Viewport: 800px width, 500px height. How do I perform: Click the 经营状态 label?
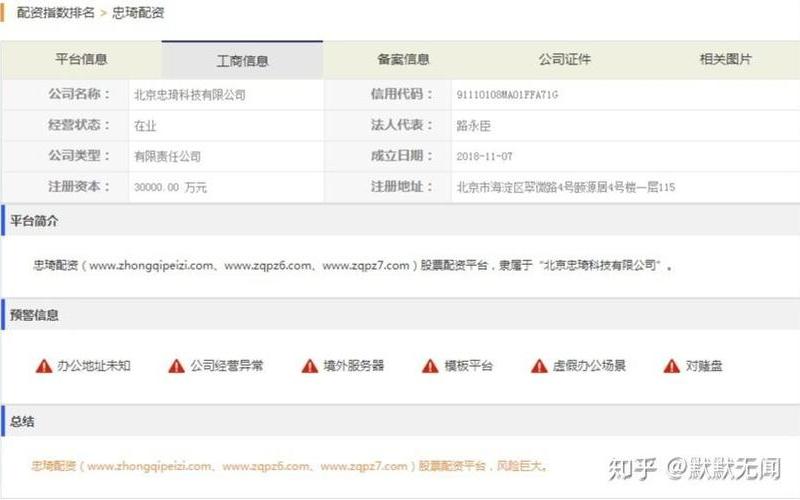click(79, 125)
